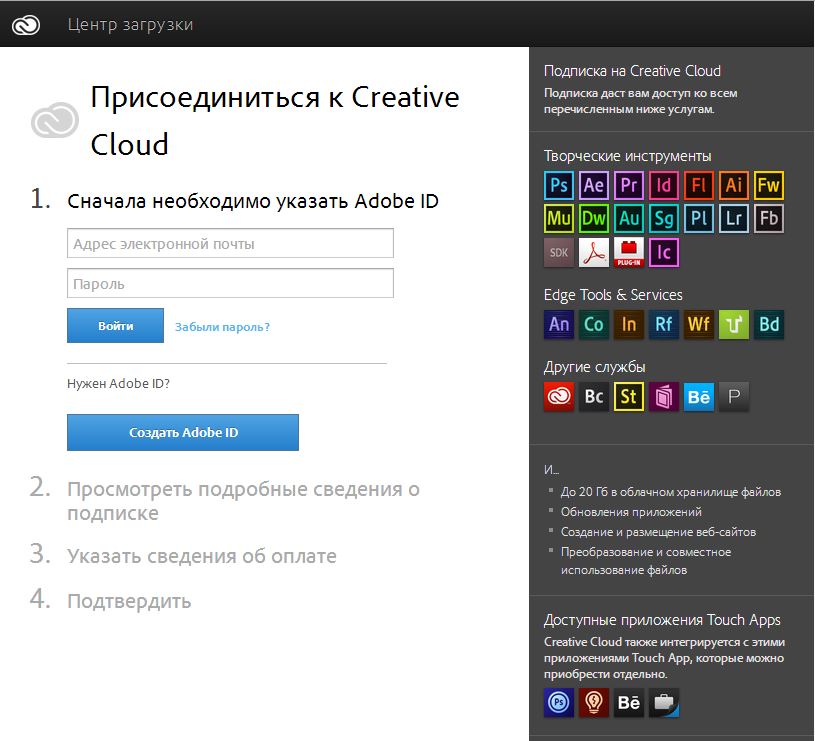
Task: Select the PhoneGap Build (Bd) icon
Action: [769, 324]
